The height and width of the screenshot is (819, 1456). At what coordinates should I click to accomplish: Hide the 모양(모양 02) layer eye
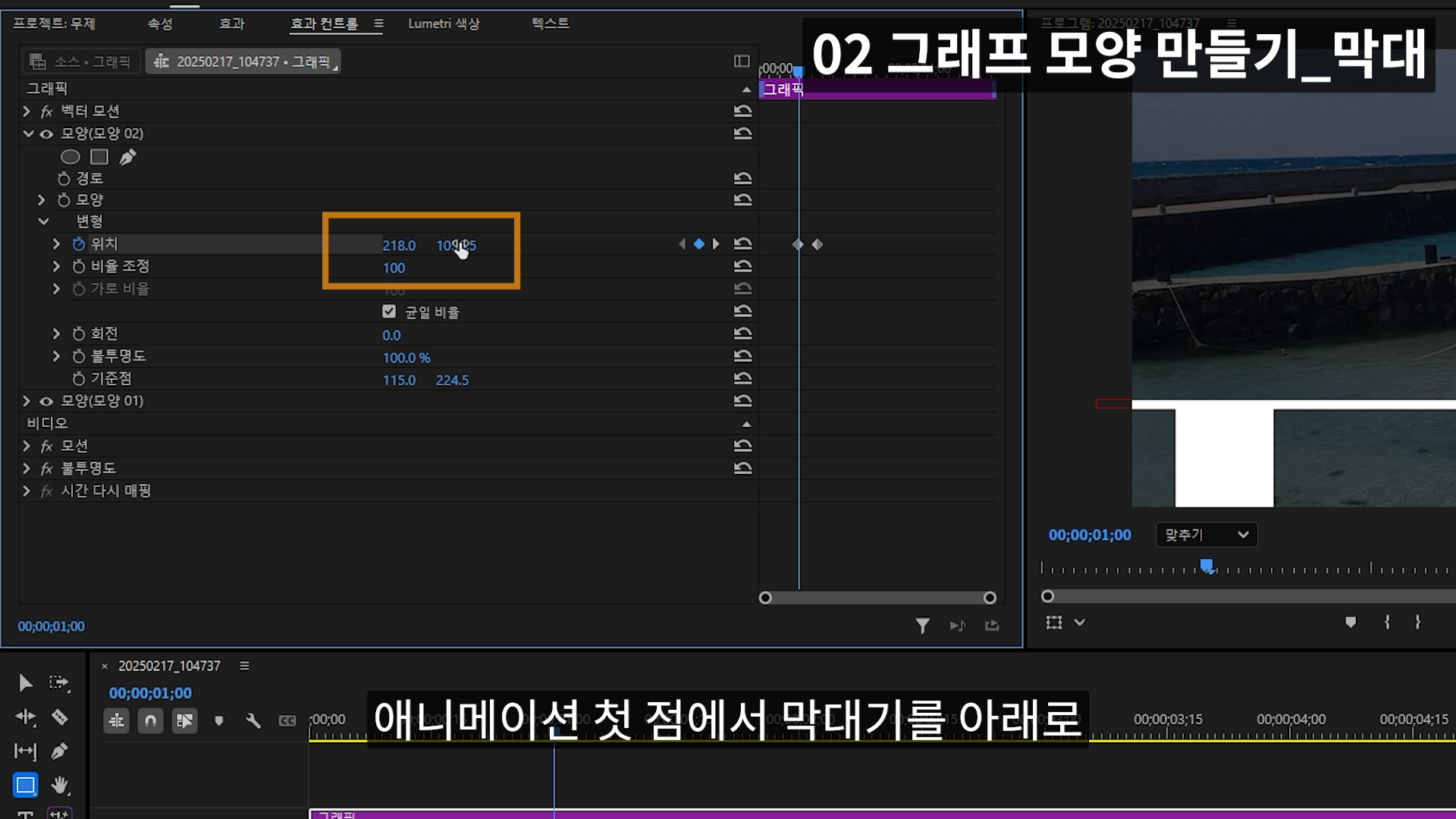[x=46, y=134]
